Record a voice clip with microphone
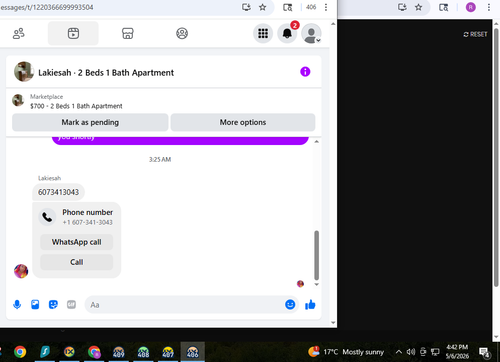 [x=17, y=304]
